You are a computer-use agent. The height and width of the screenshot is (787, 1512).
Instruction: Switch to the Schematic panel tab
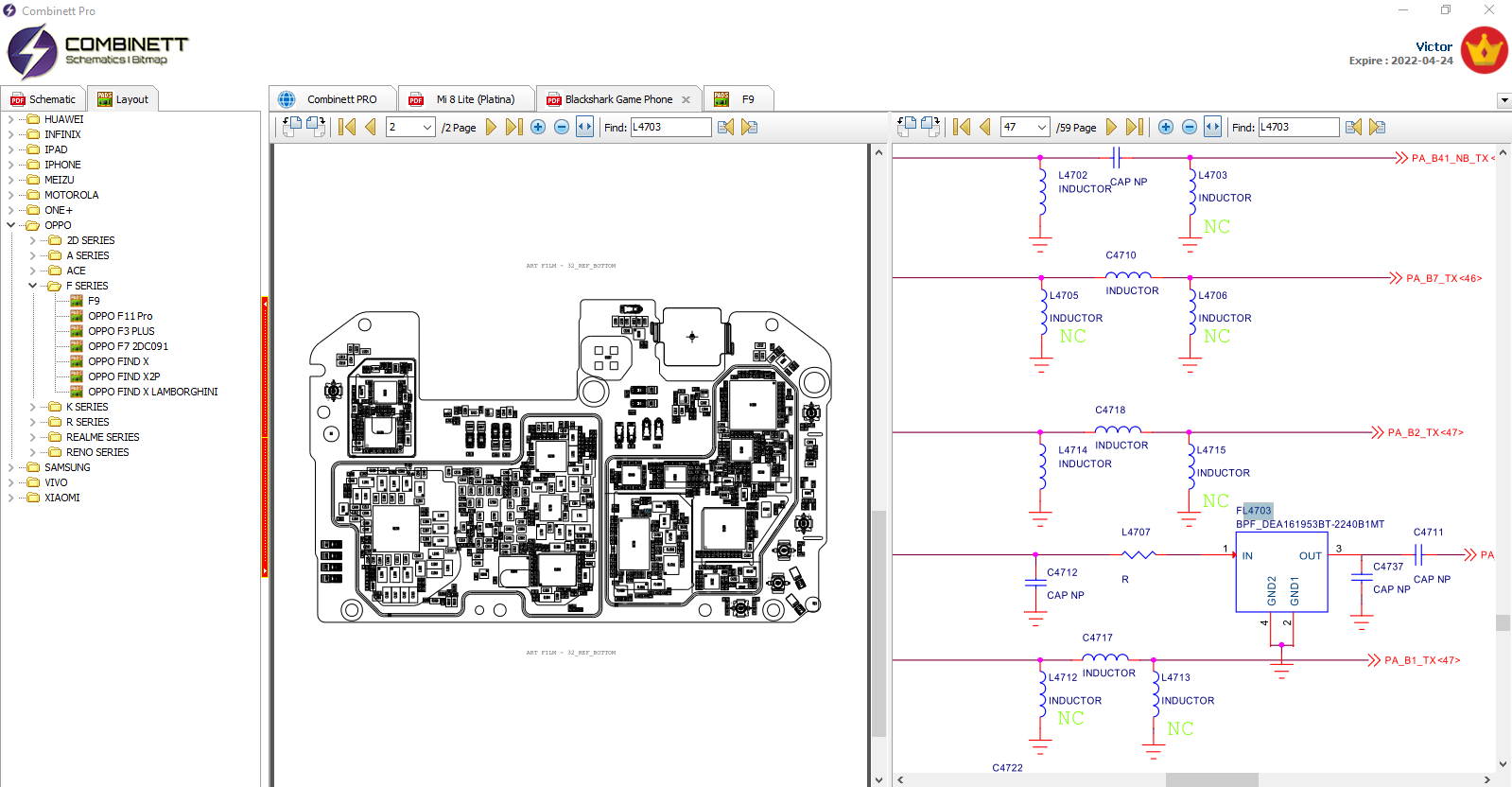click(x=43, y=99)
